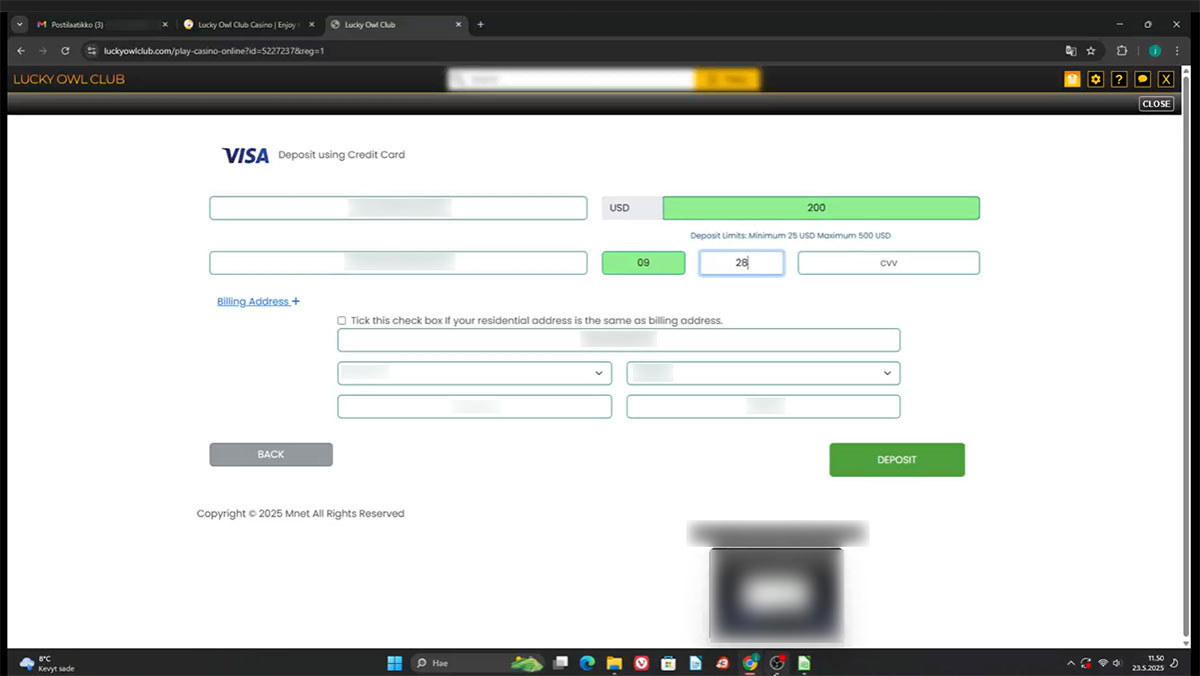View site information icon in address bar

pos(92,50)
